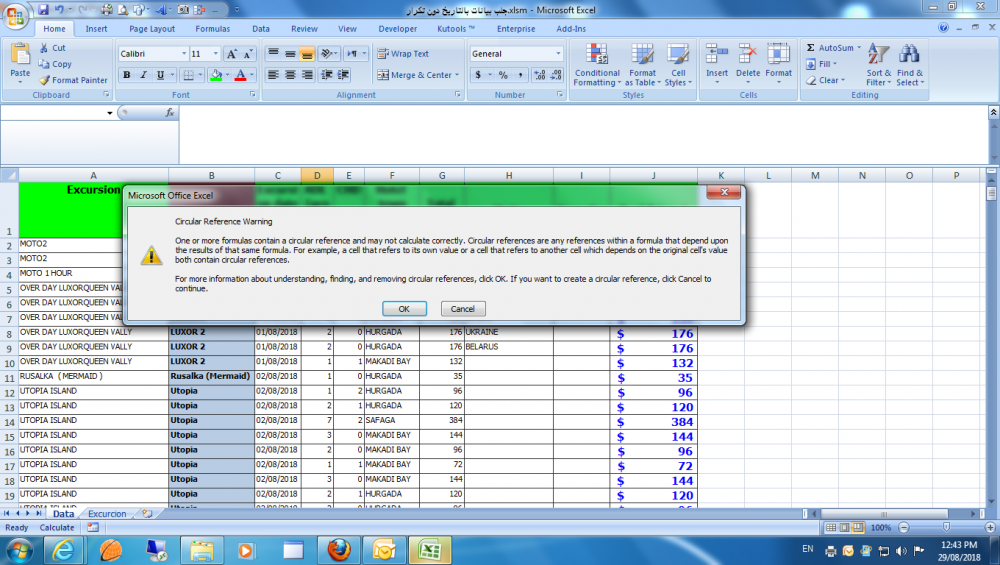
Task: Increase decimal places
Action: pos(540,75)
